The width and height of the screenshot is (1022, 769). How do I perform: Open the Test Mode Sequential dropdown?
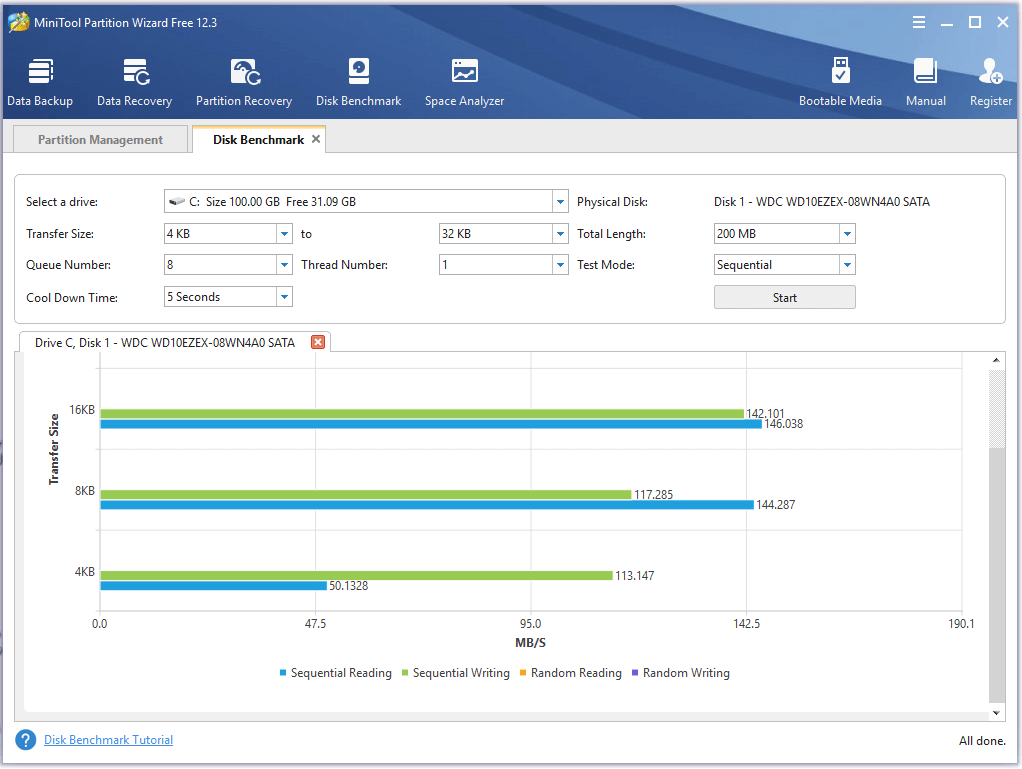(847, 265)
